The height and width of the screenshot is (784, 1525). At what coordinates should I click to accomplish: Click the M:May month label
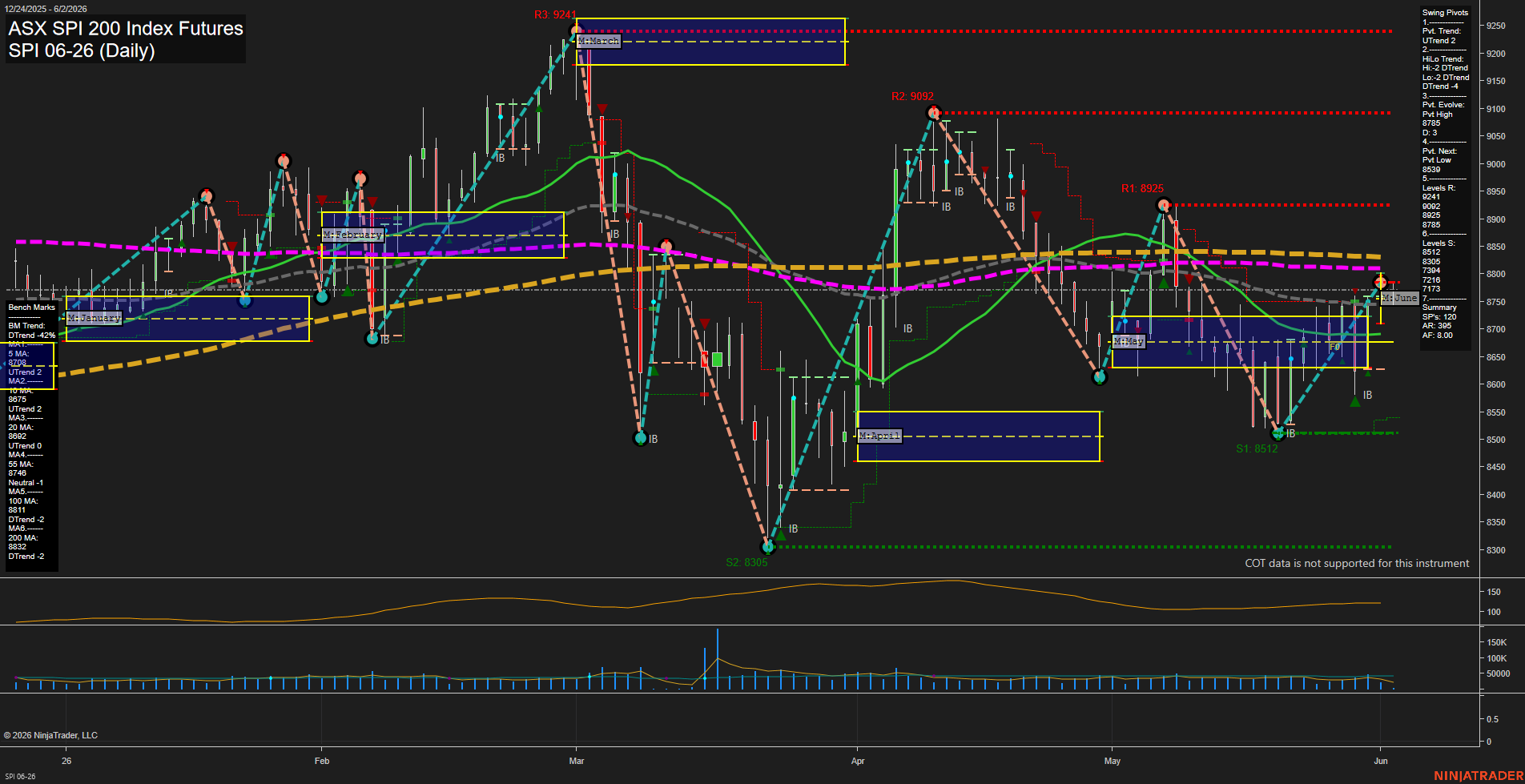tap(1129, 341)
